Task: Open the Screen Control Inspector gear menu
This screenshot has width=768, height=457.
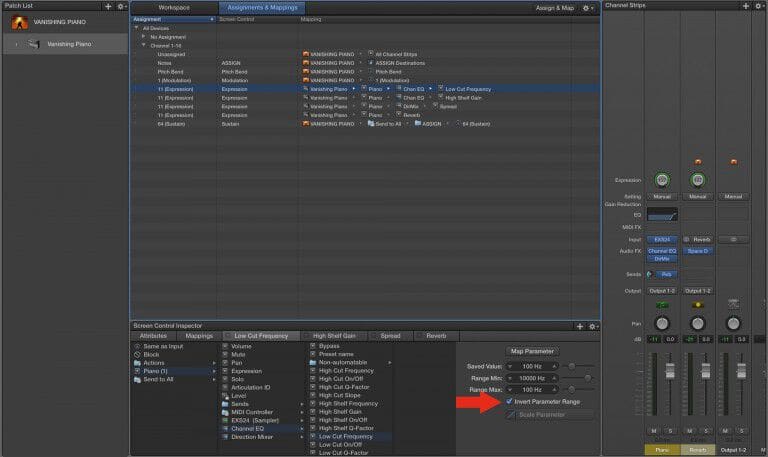Action: tap(593, 326)
